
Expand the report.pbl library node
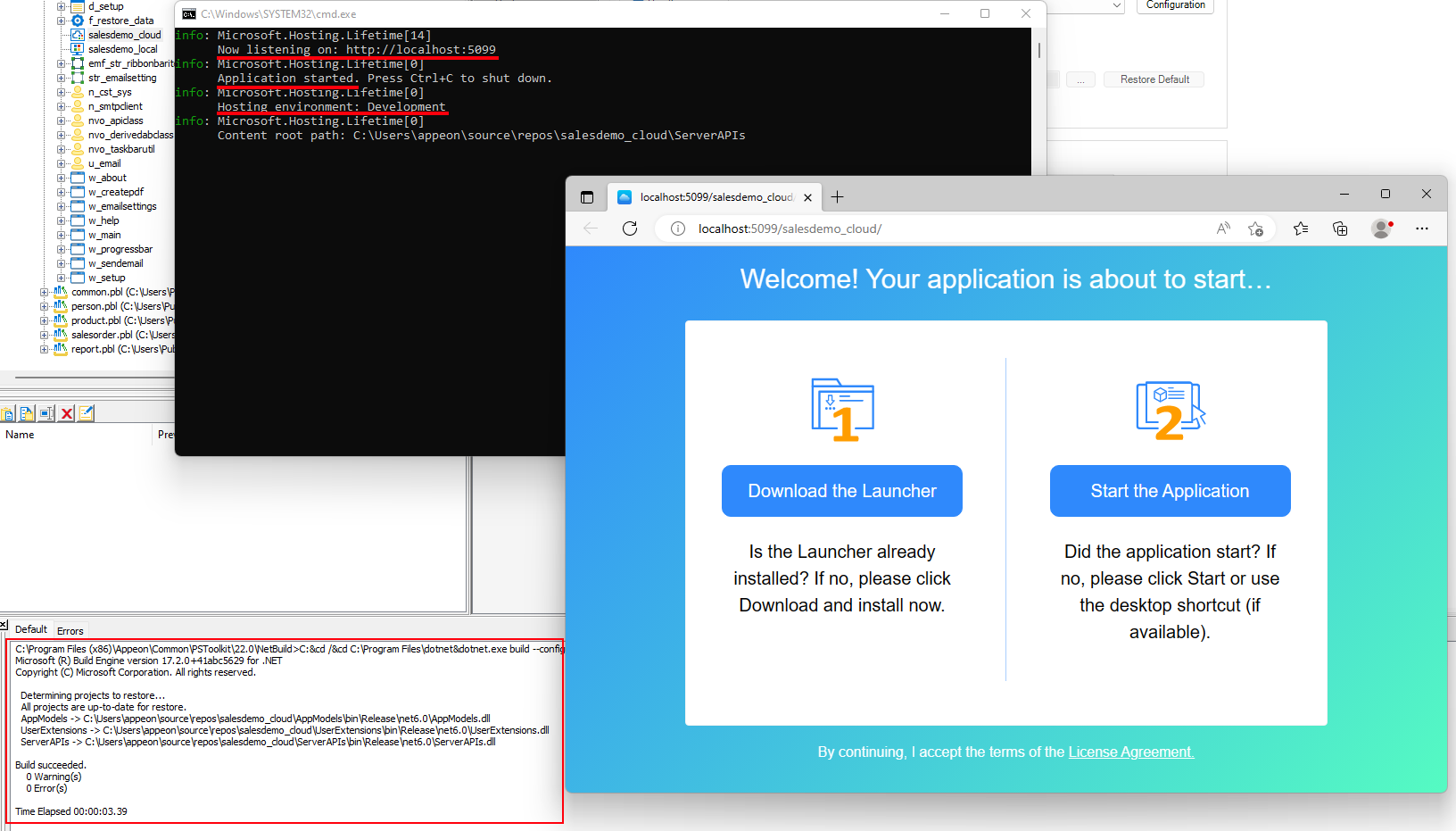coord(45,349)
